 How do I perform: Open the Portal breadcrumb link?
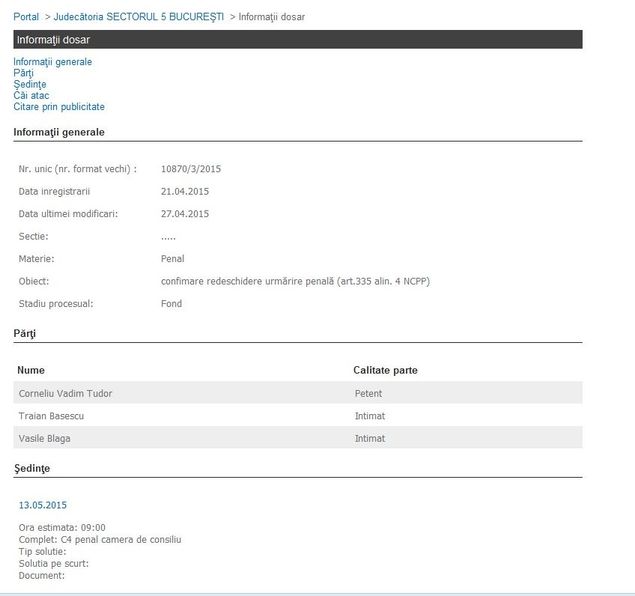(x=26, y=17)
